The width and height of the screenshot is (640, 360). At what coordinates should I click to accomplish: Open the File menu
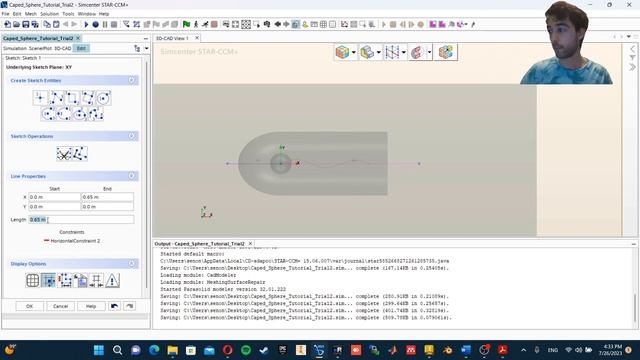click(x=5, y=14)
